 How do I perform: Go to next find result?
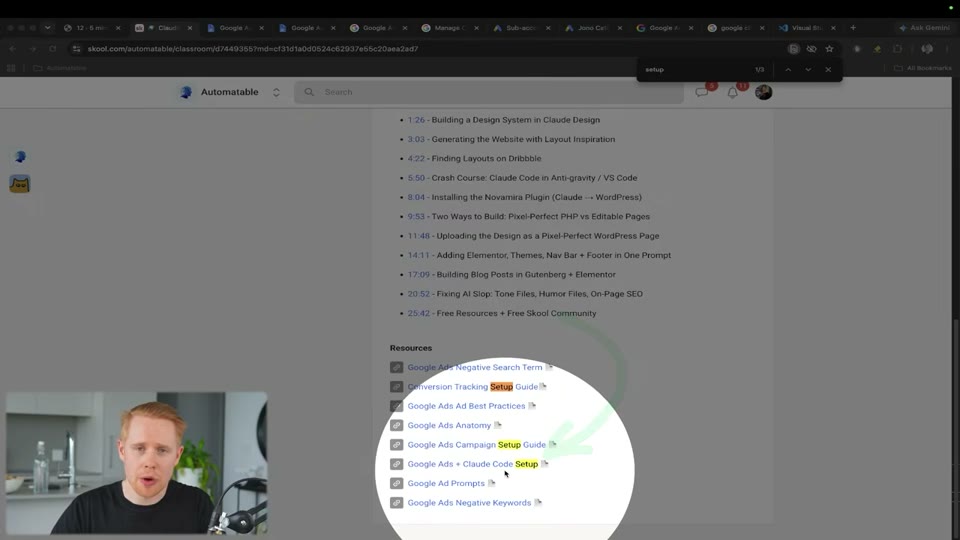(x=808, y=70)
